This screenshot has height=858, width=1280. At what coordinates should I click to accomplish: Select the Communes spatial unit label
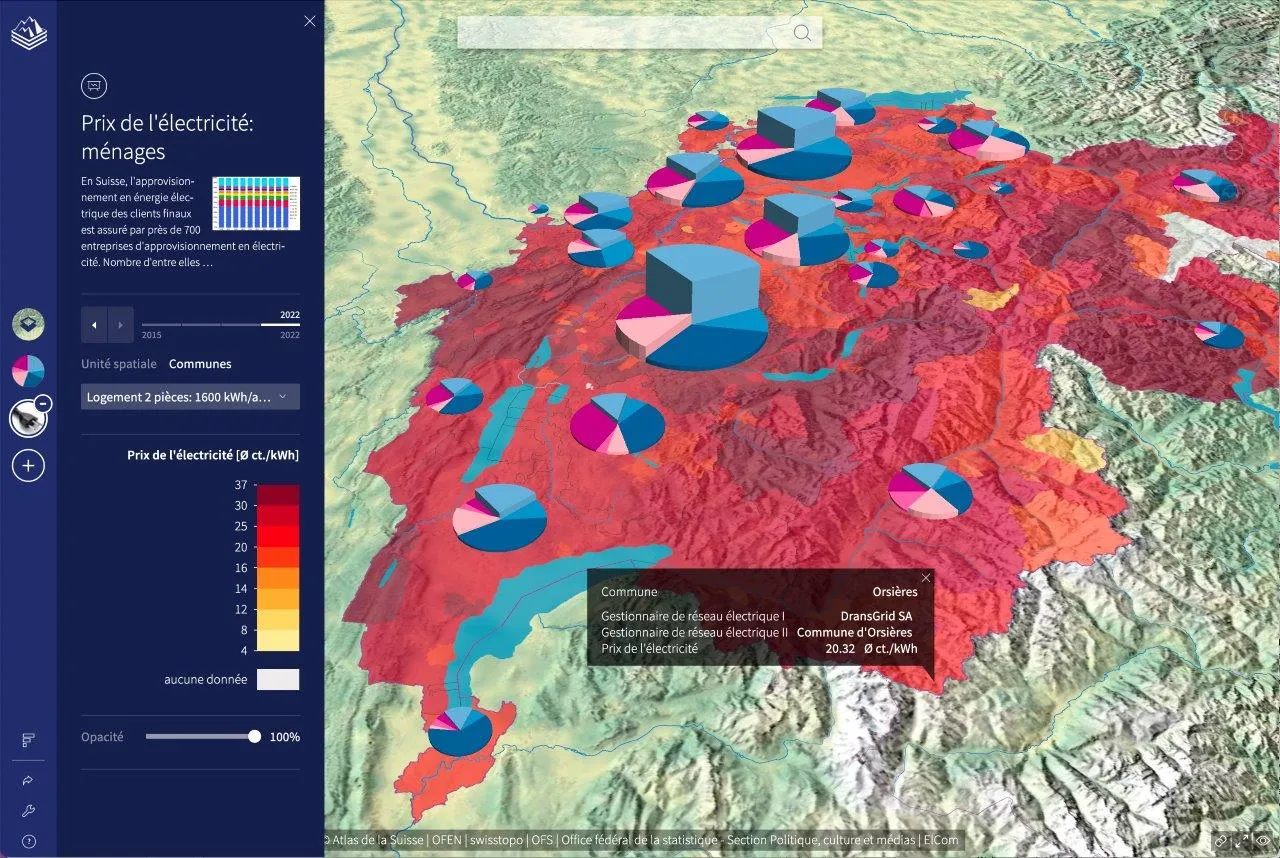coord(200,363)
